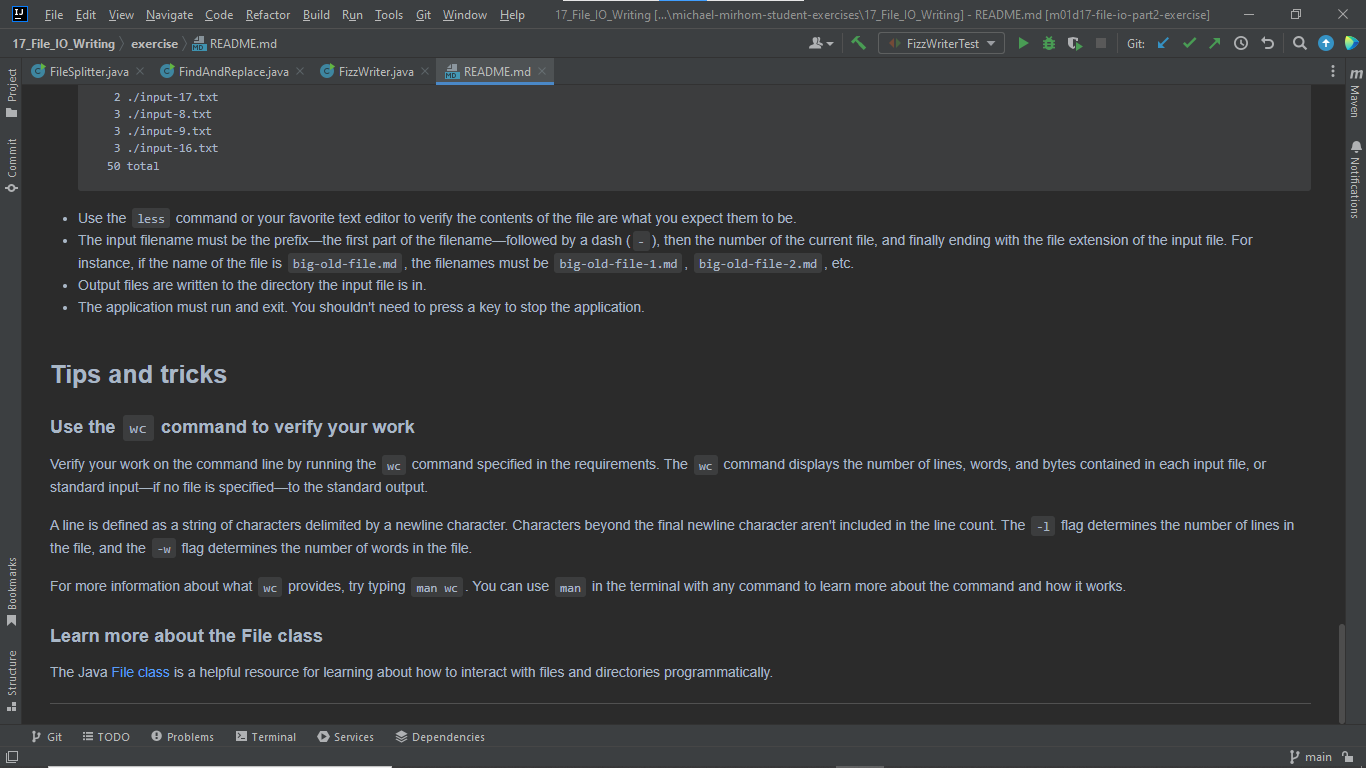Open the JetBrains Toolbox colorful icon
The image size is (1366, 768).
coord(1351,43)
